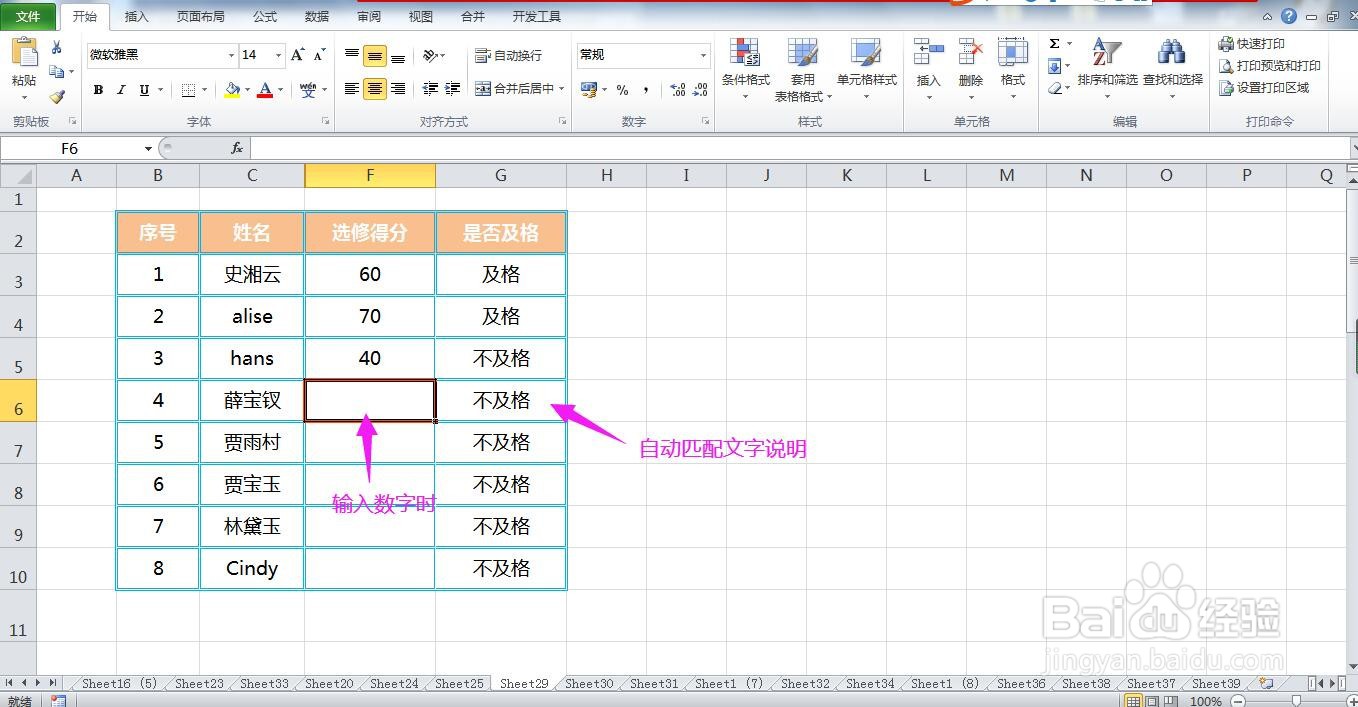Open the Sheet30 worksheet tab
Image resolution: width=1358 pixels, height=707 pixels.
tap(589, 684)
